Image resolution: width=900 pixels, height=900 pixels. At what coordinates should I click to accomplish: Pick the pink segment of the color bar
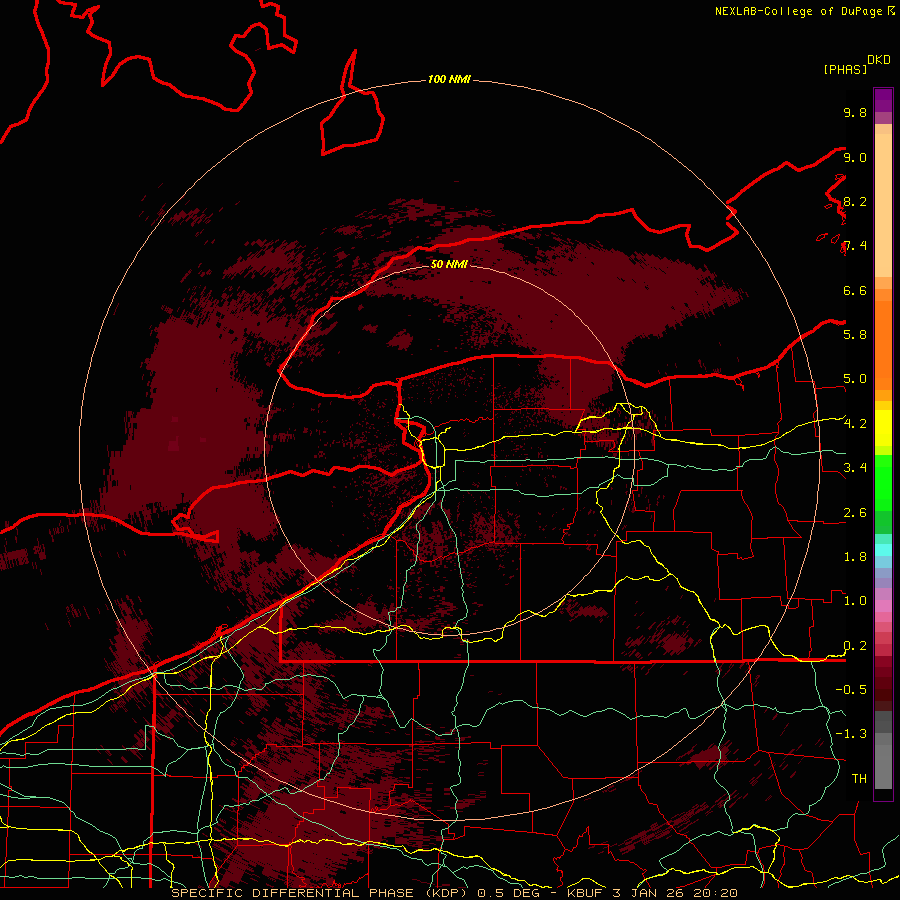coord(883,606)
